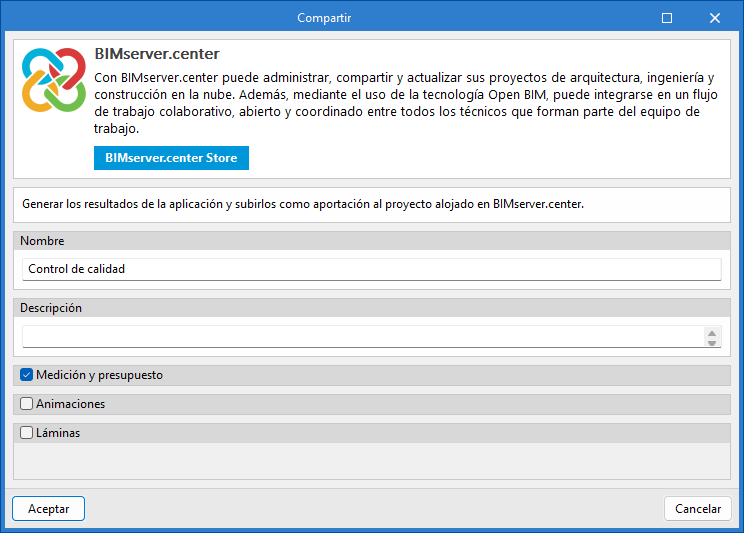Uncheck Medición y presupuesto checkbox

[27, 375]
